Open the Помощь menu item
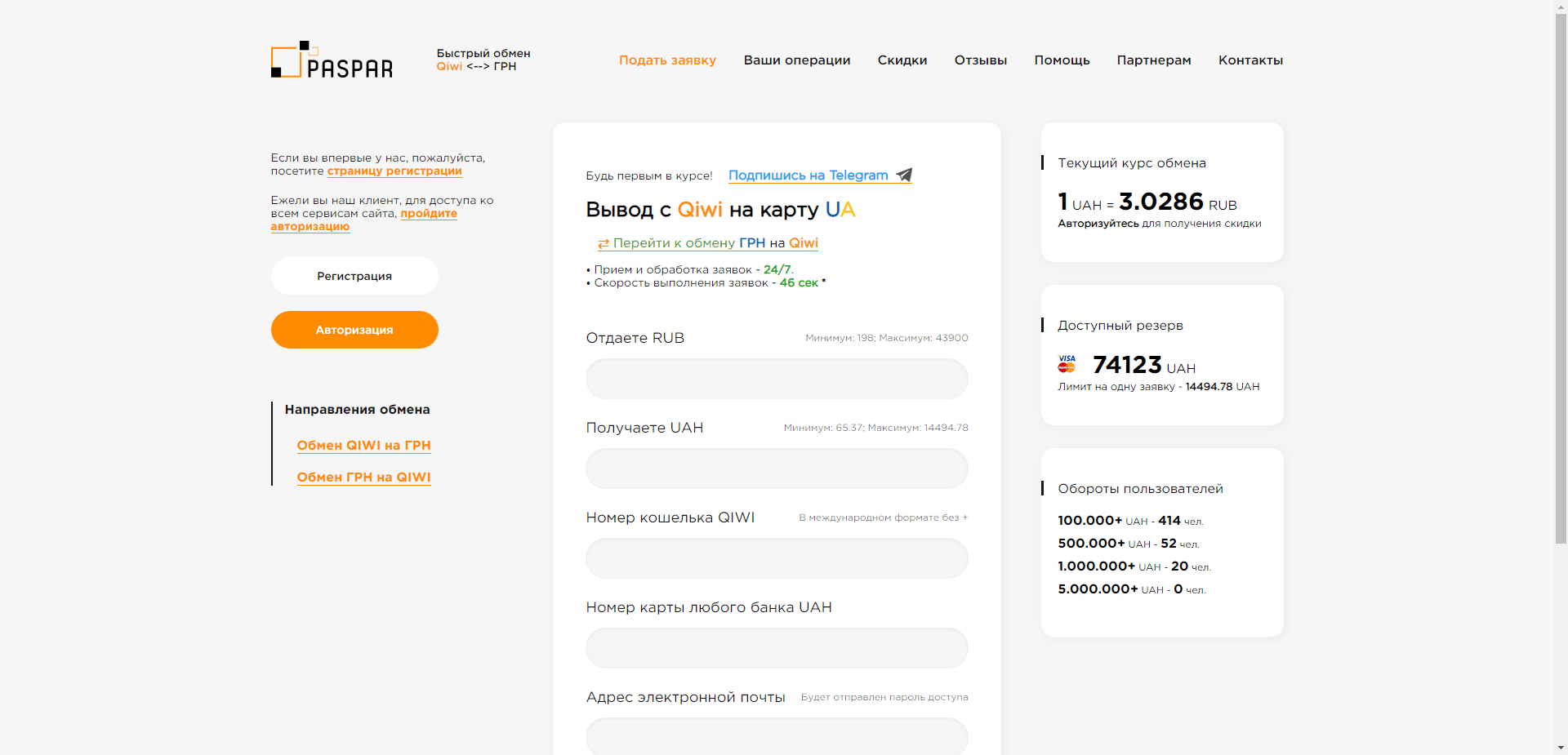1568x755 pixels. click(x=1062, y=60)
